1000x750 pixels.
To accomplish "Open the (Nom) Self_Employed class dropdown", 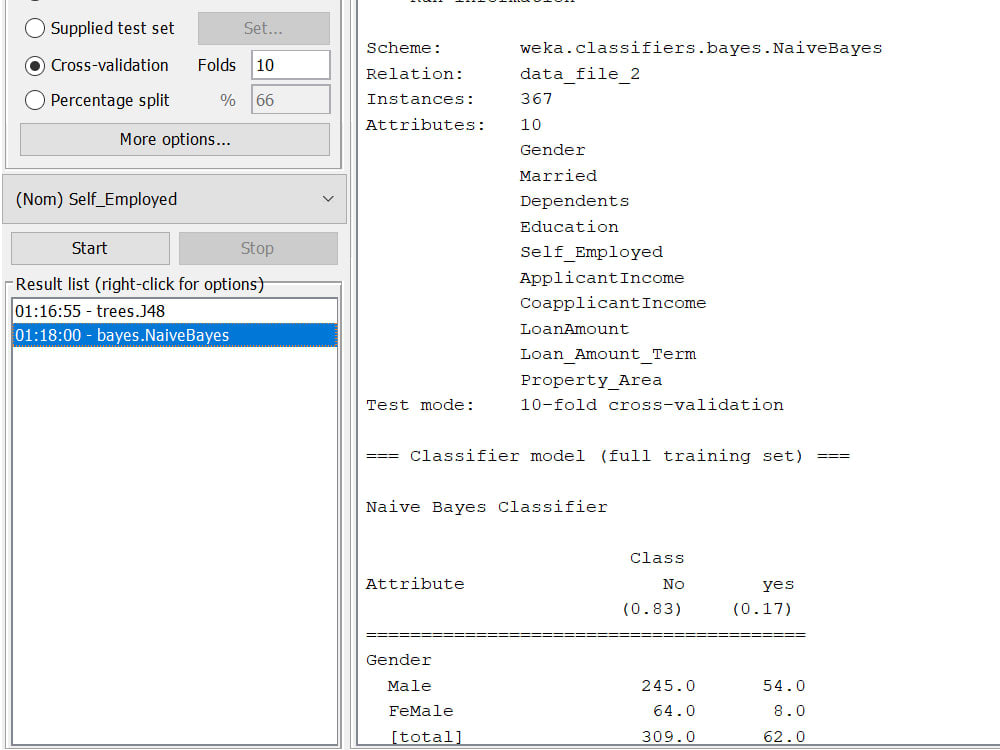I will tap(175, 199).
